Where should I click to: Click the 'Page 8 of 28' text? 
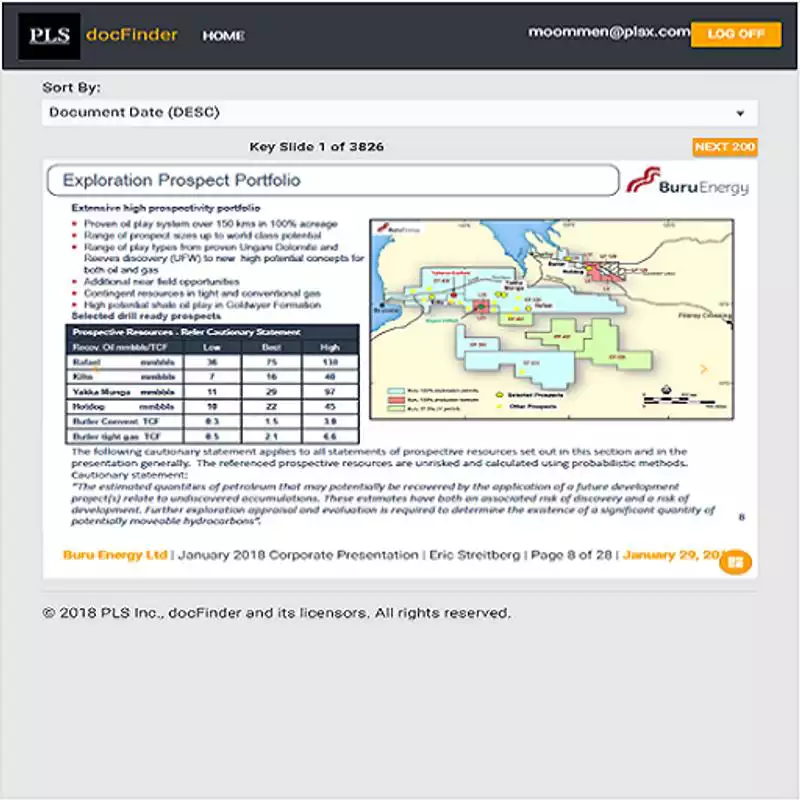(x=571, y=555)
